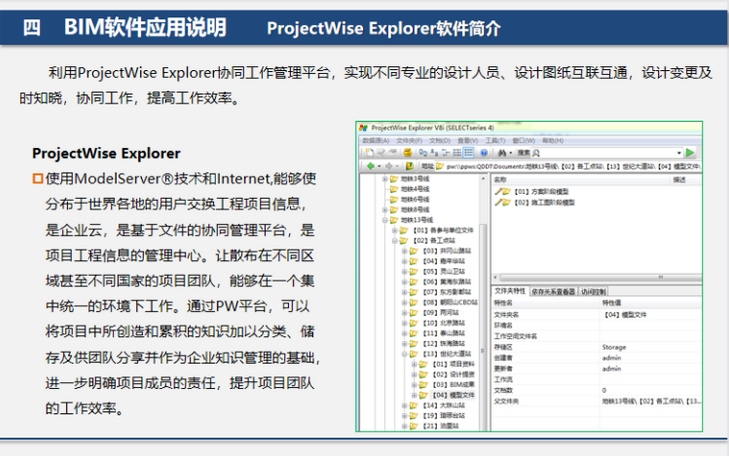Open the 窗口(W) menu
This screenshot has width=729, height=456.
524,140
